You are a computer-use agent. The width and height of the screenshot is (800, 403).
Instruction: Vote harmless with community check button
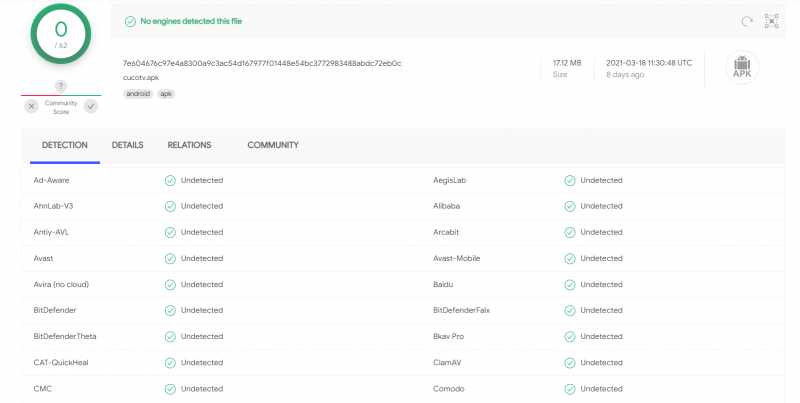(91, 106)
